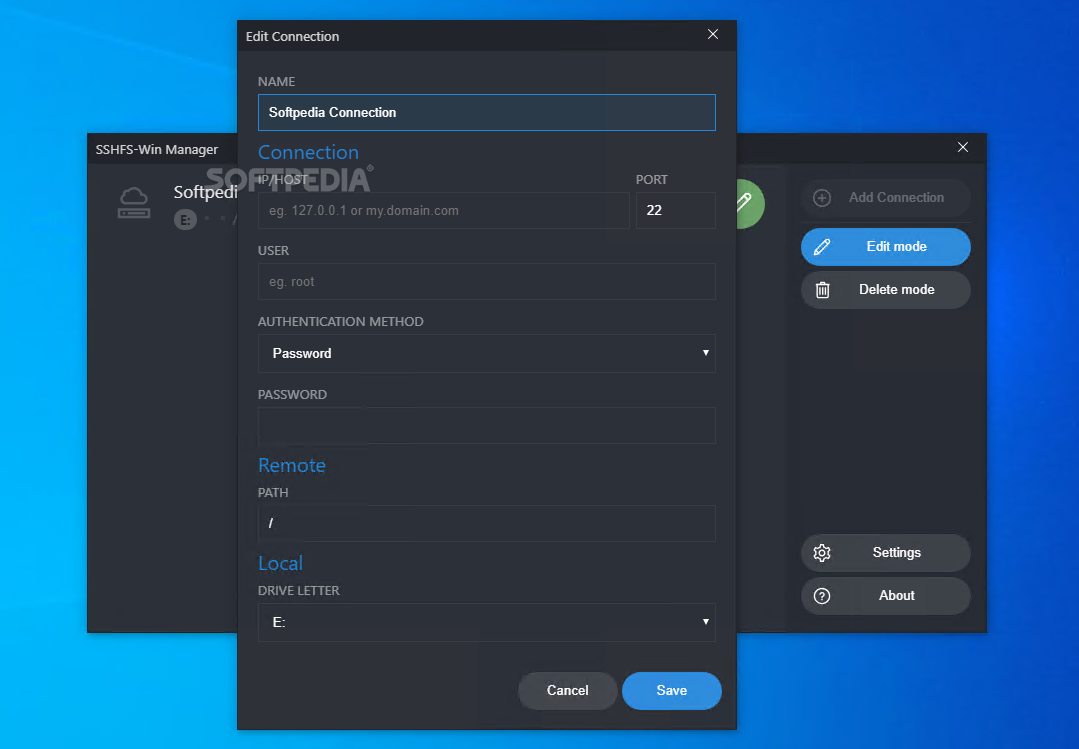Open the Drive Letter dropdown showing E:
The width and height of the screenshot is (1079, 749).
(487, 622)
